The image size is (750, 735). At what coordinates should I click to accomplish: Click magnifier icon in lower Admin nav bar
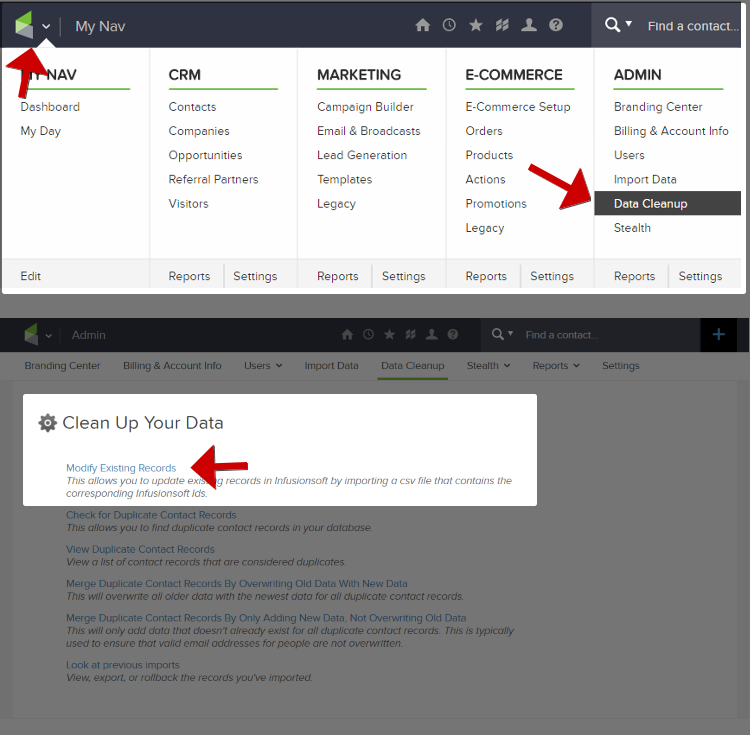pyautogui.click(x=498, y=334)
